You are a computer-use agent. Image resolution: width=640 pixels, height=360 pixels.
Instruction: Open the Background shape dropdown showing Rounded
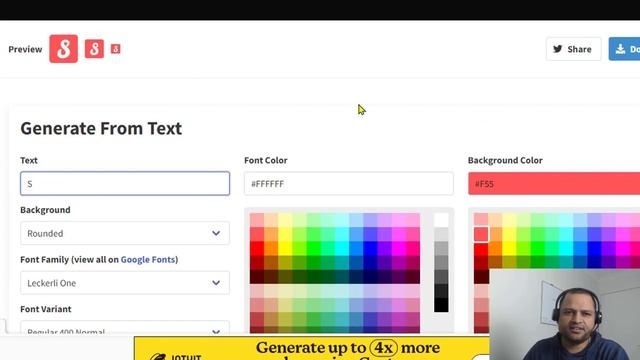coord(125,233)
